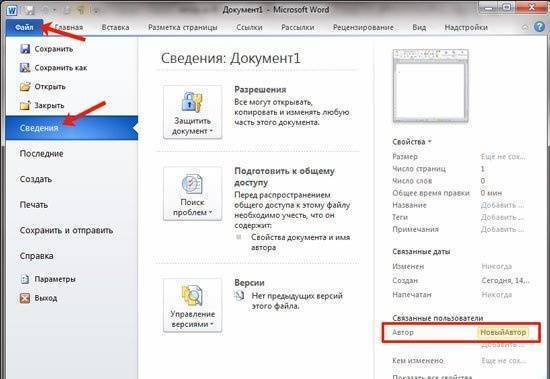The width and height of the screenshot is (550, 379).
Task: Click the Изменен date label
Action: click(x=408, y=267)
